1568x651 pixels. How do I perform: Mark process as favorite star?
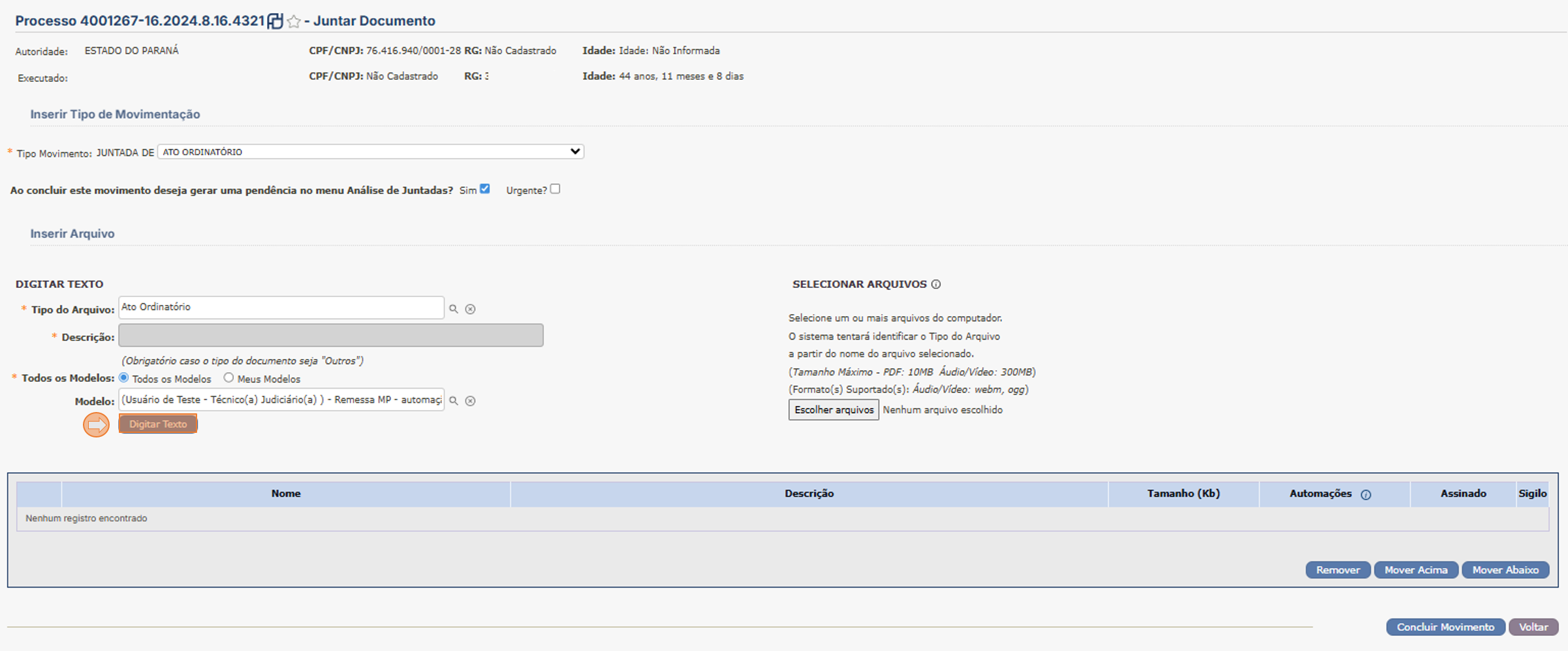point(294,22)
